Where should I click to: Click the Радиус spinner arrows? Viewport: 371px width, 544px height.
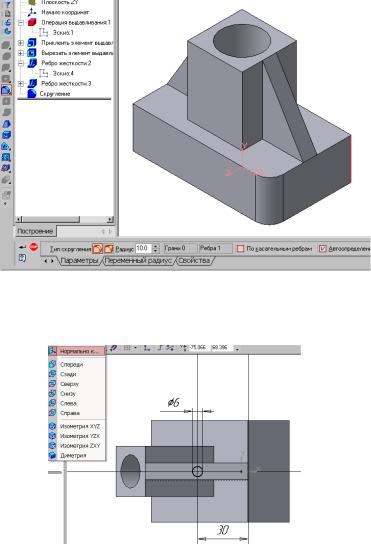point(155,248)
